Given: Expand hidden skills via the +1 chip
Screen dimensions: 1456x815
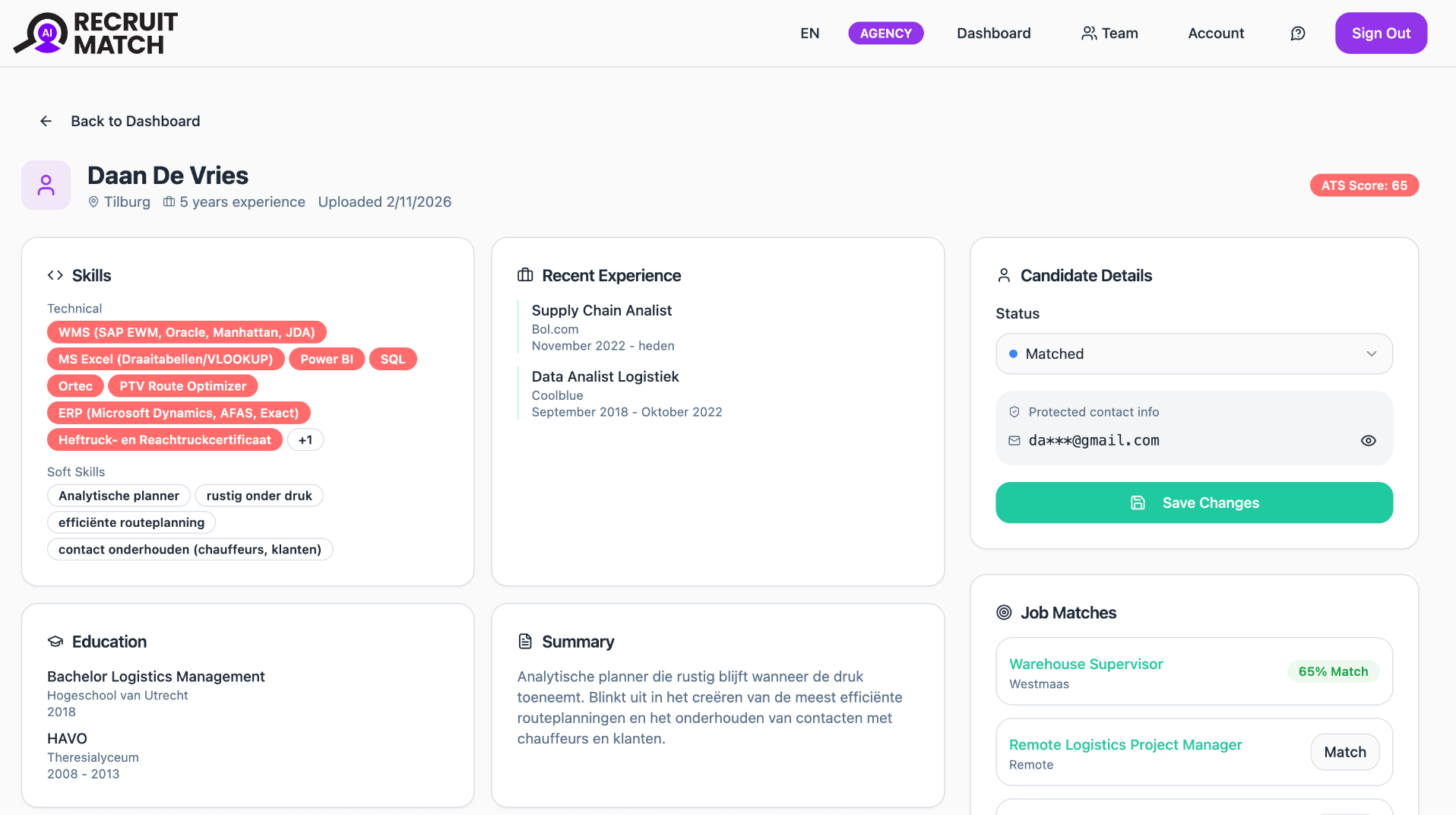Looking at the screenshot, I should click(x=305, y=439).
